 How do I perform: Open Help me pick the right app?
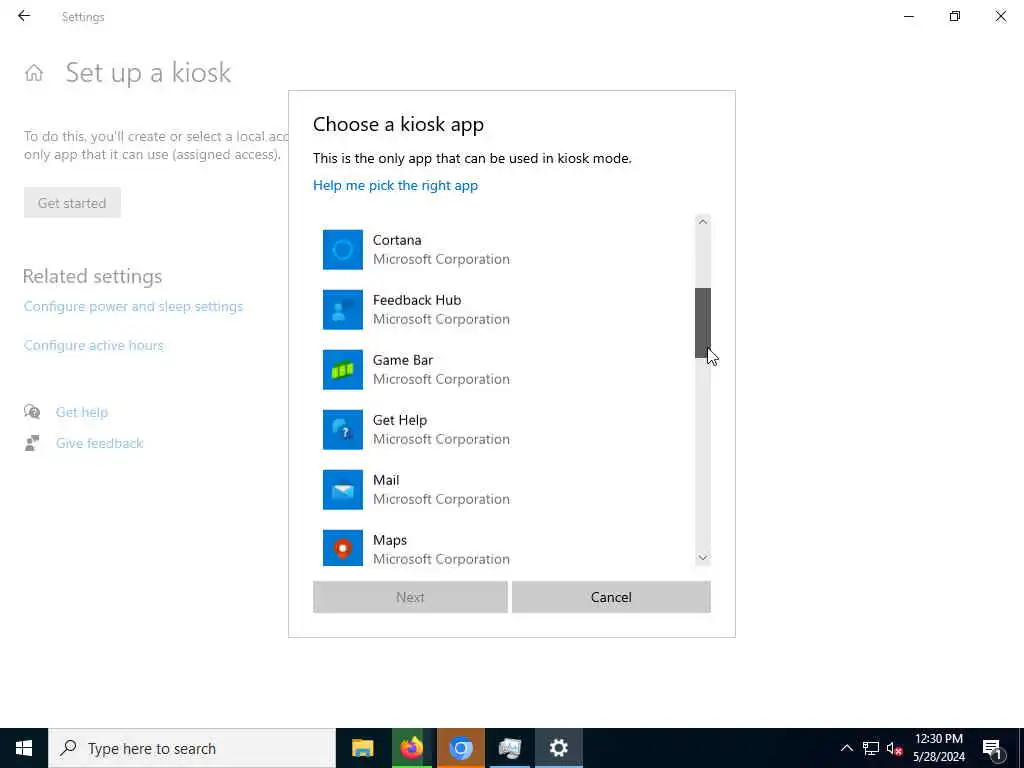(x=395, y=185)
